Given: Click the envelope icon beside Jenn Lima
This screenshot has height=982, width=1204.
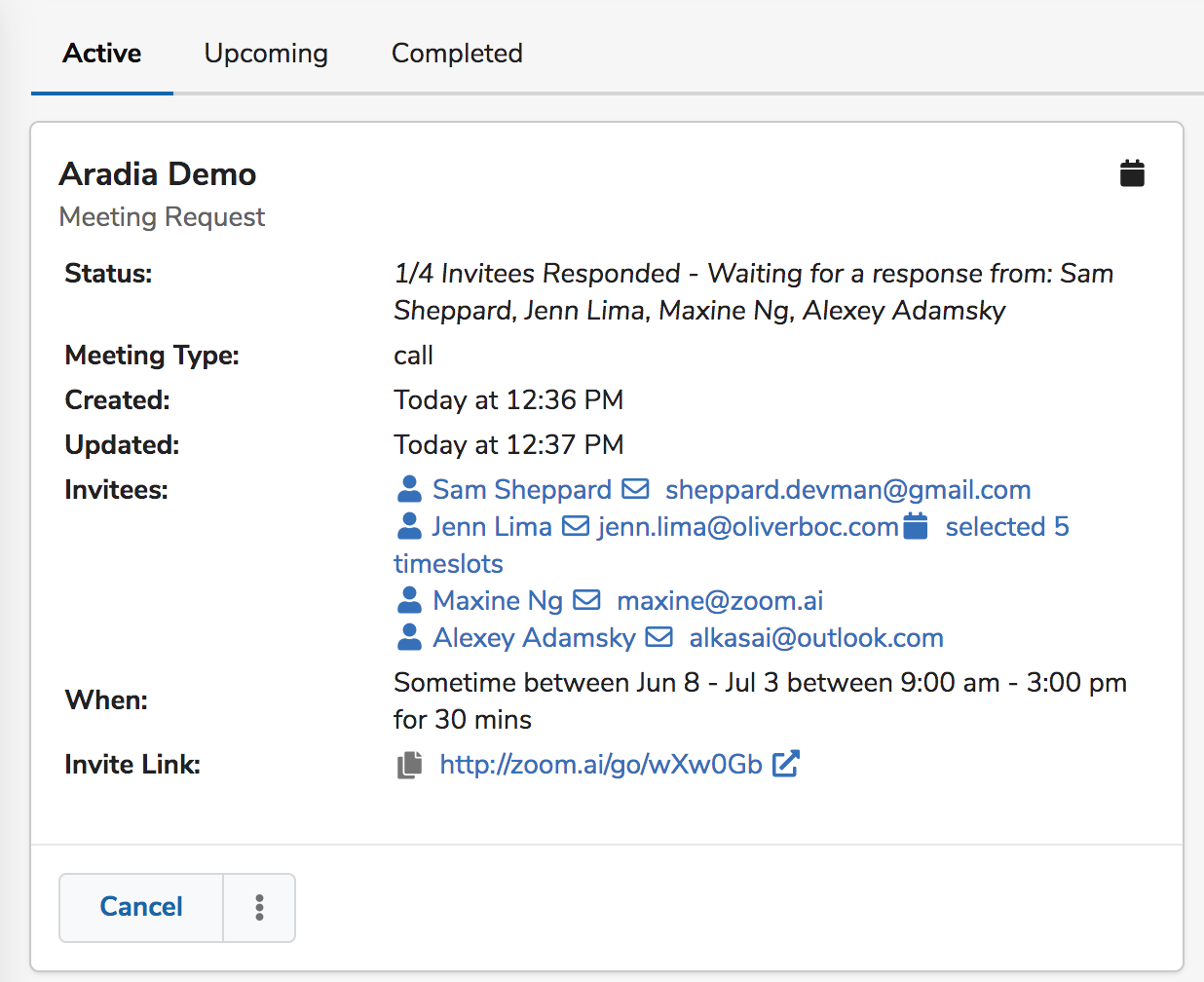Looking at the screenshot, I should coord(575,525).
